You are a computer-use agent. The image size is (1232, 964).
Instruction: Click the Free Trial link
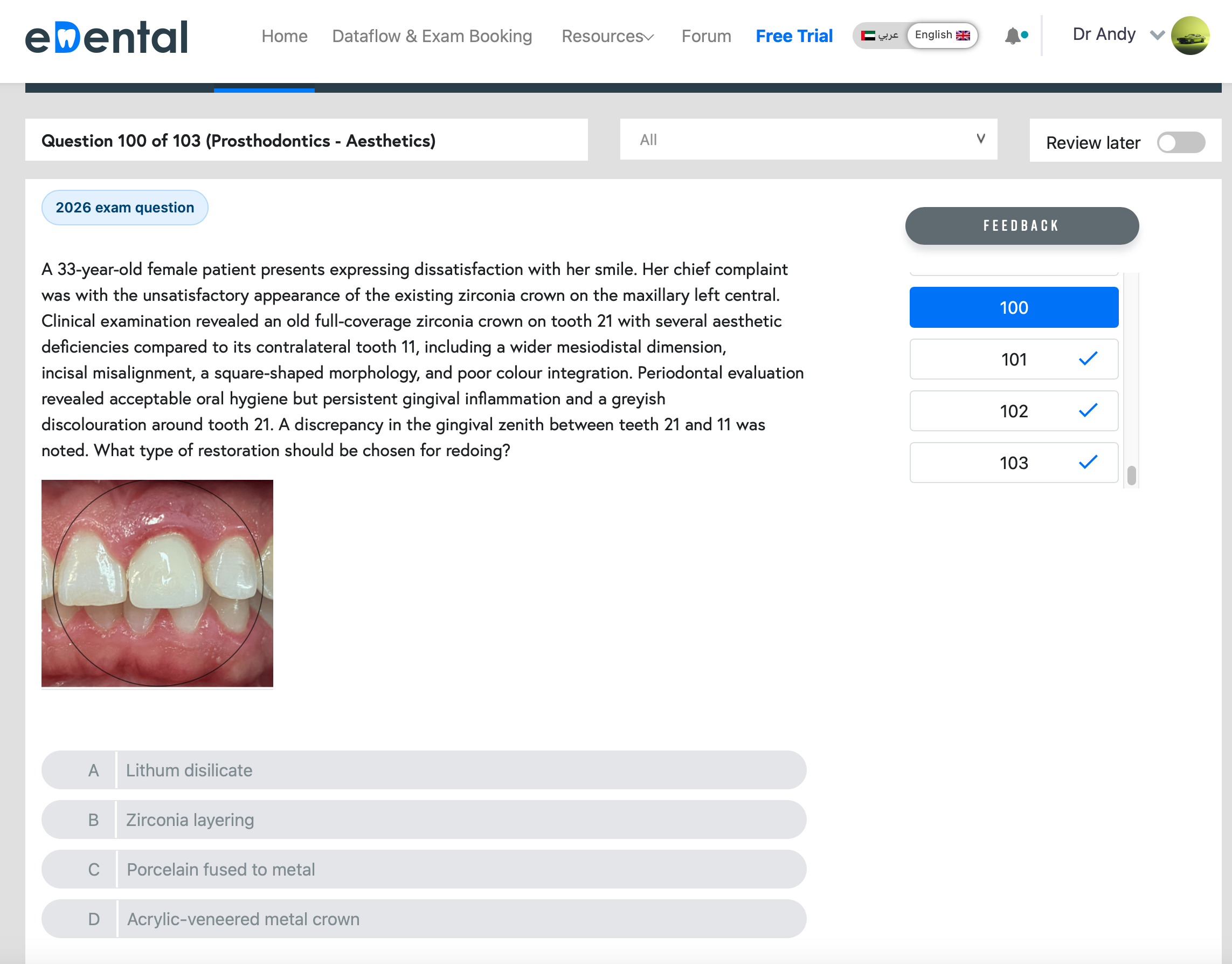[x=794, y=36]
